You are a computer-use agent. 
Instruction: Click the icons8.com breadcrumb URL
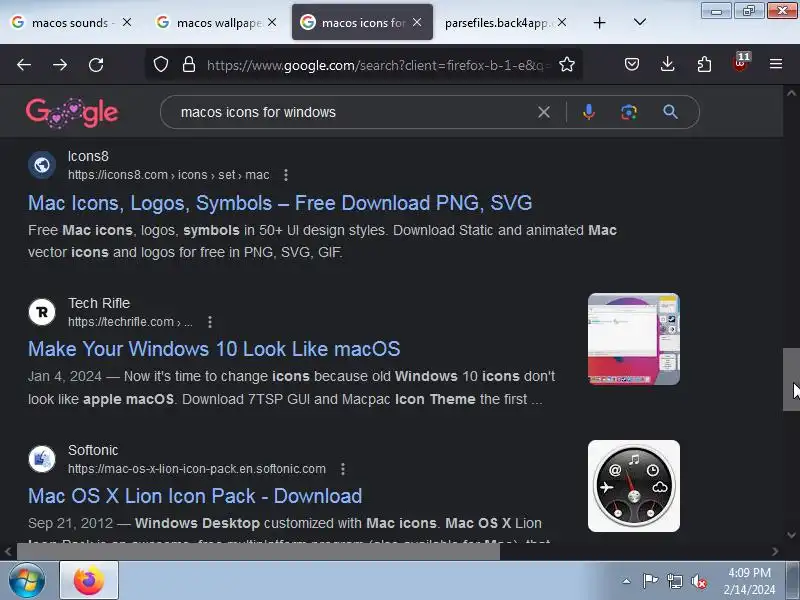[169, 175]
